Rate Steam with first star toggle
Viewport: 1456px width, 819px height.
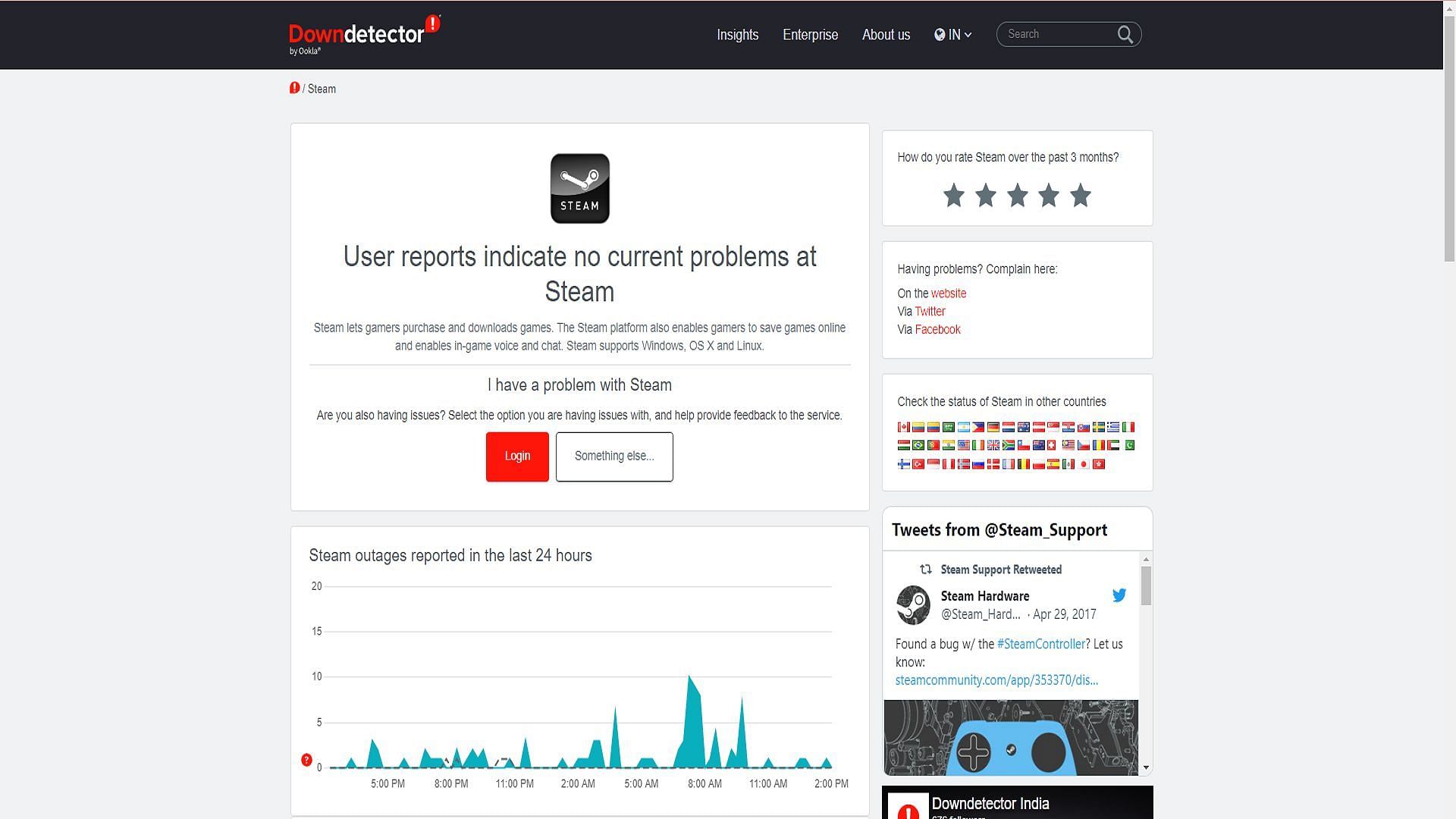pyautogui.click(x=953, y=195)
